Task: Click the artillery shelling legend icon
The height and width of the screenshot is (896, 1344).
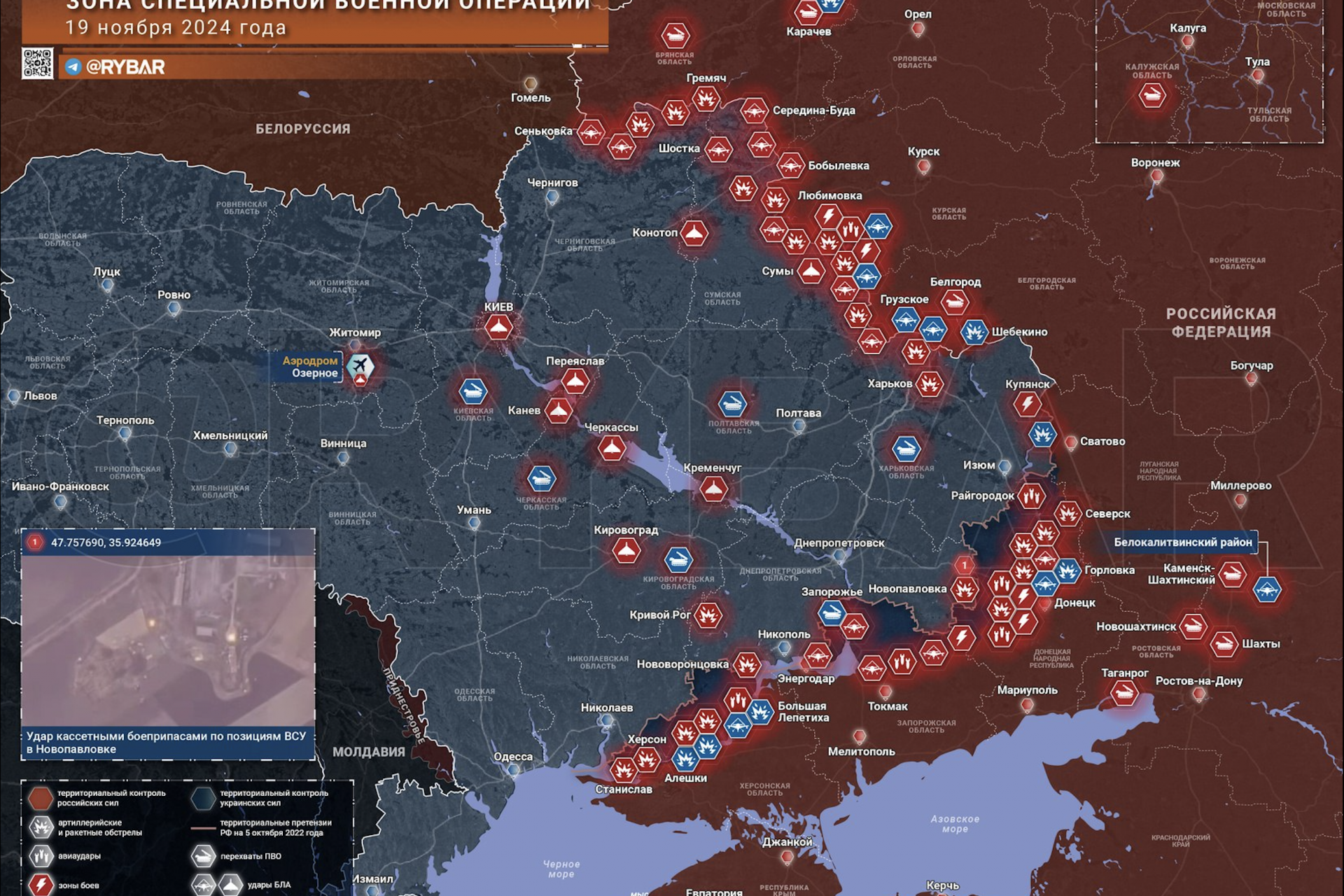Action: click(41, 827)
